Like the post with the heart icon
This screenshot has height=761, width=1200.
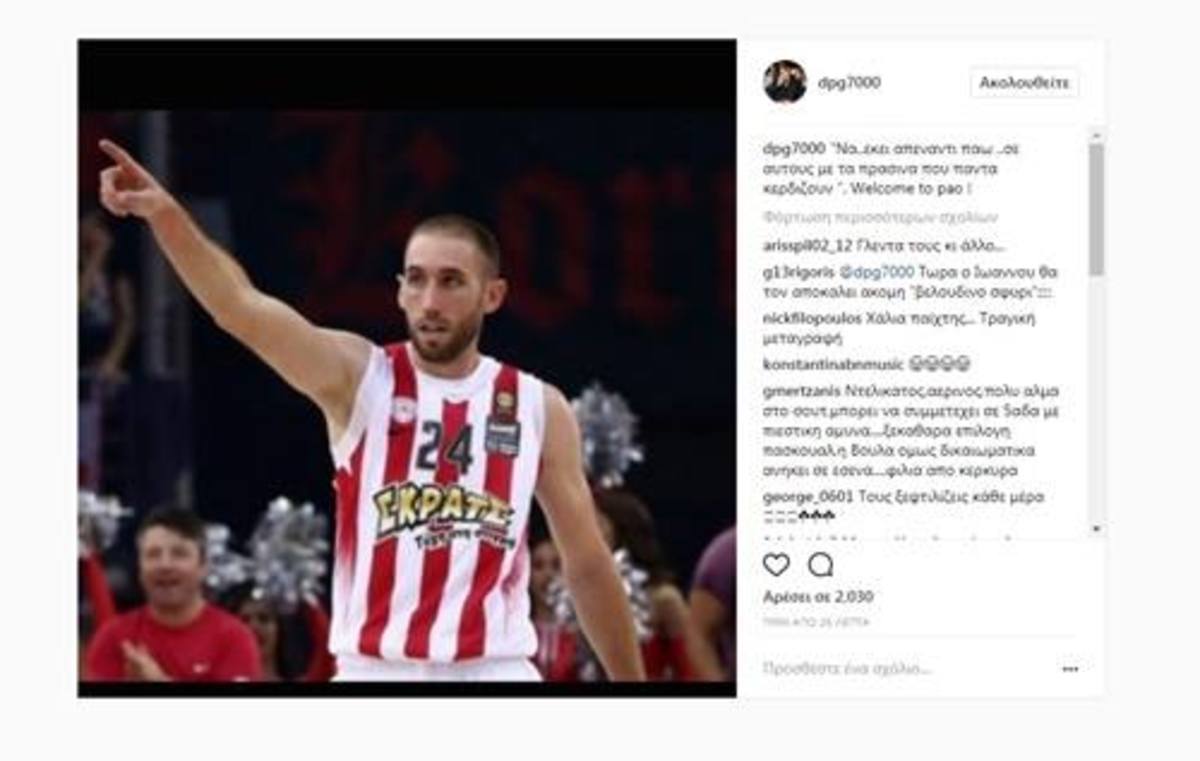click(x=776, y=565)
